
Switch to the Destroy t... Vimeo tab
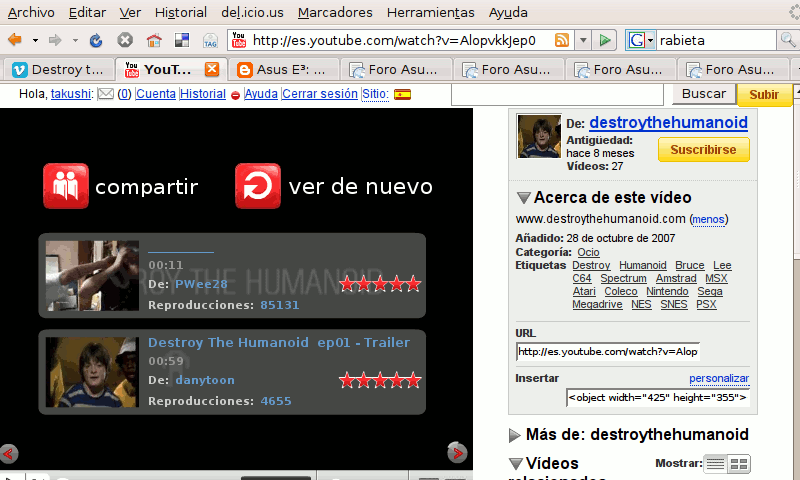(58, 69)
